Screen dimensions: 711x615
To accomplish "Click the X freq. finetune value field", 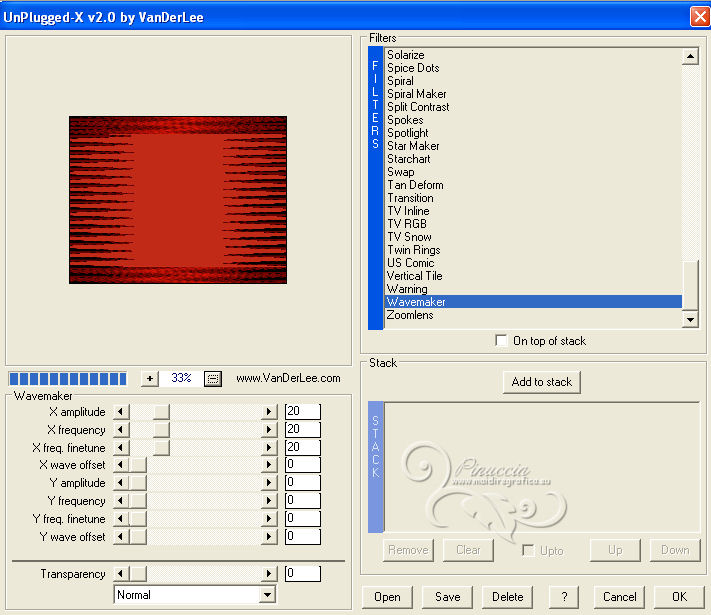I will pyautogui.click(x=302, y=447).
